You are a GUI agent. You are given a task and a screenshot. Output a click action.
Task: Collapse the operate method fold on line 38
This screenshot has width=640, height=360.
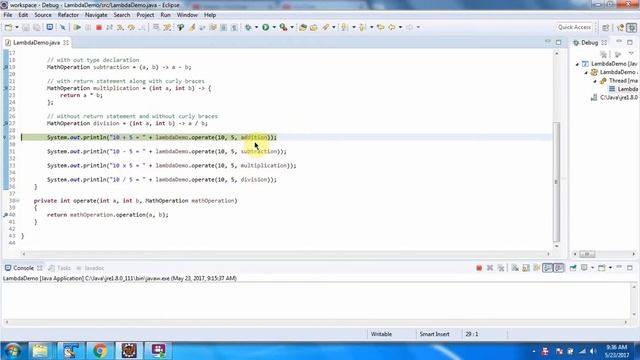point(18,201)
